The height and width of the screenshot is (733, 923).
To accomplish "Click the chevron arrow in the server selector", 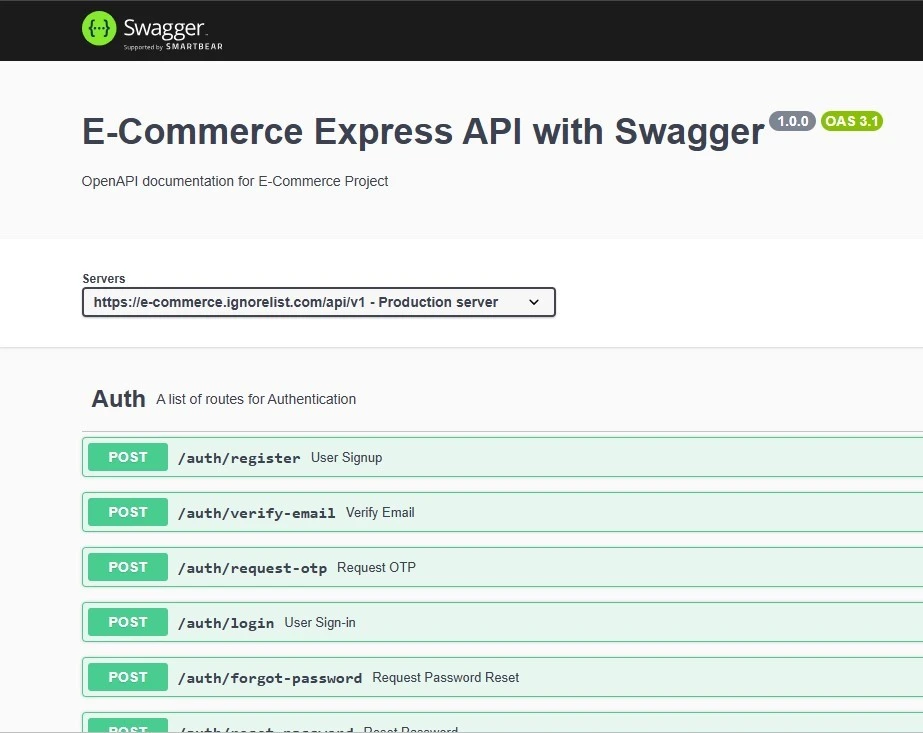I will click(534, 302).
